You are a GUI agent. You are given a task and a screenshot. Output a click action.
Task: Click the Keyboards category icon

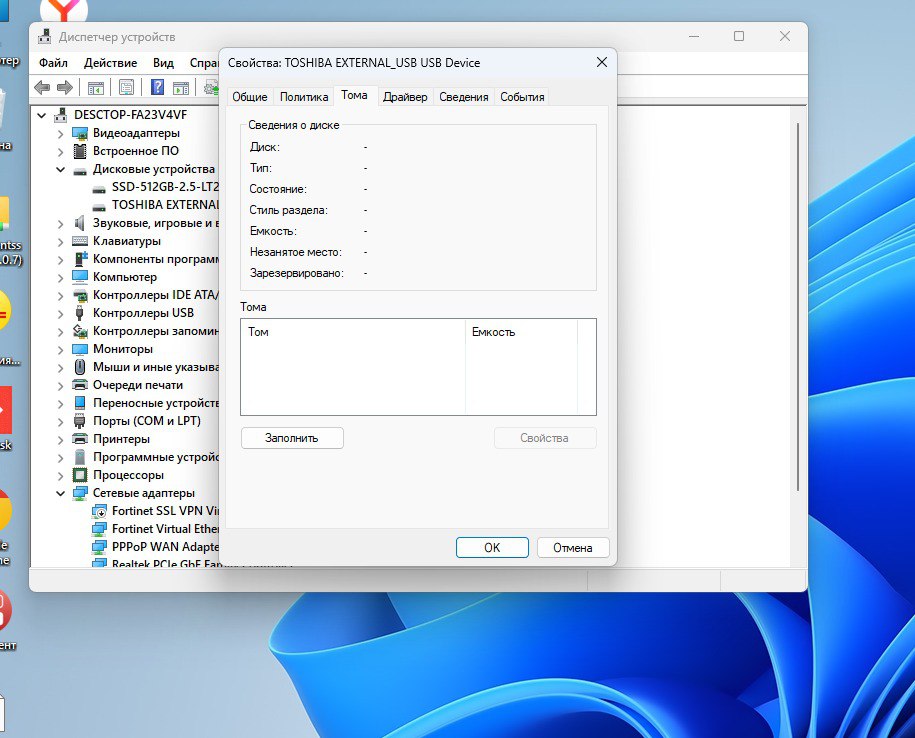point(80,241)
